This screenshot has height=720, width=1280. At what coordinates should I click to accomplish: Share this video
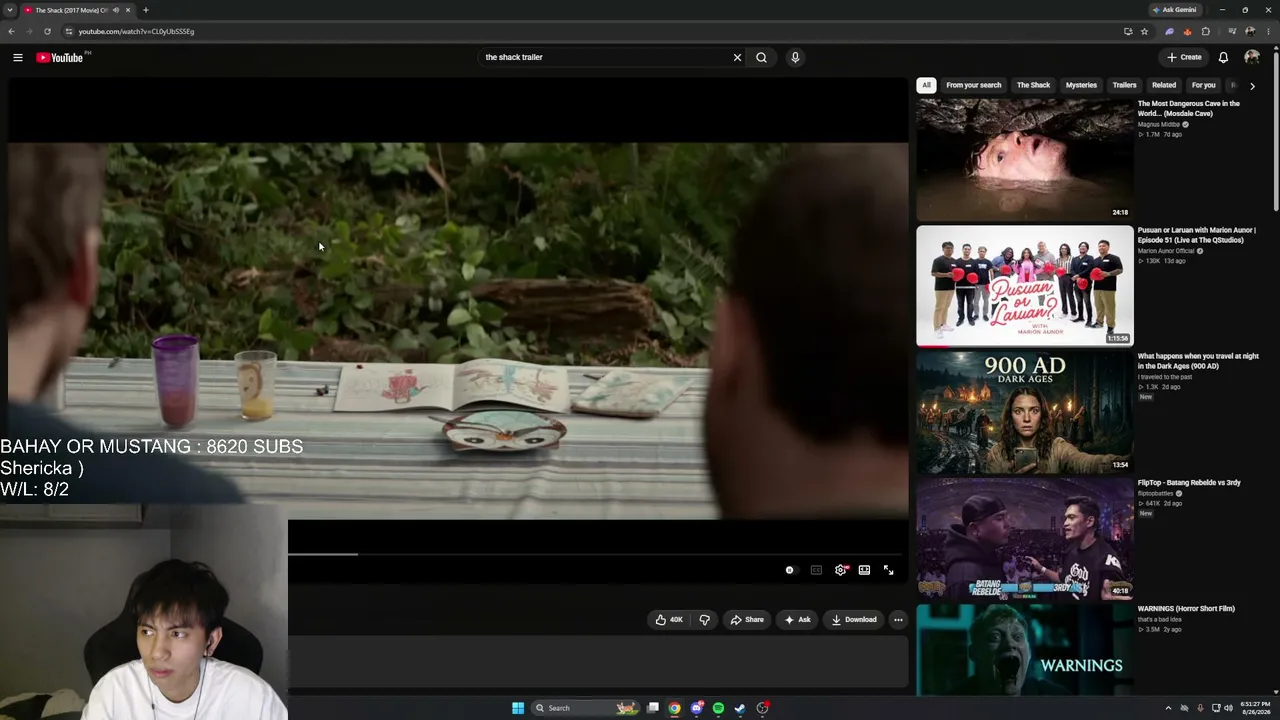pyautogui.click(x=747, y=620)
